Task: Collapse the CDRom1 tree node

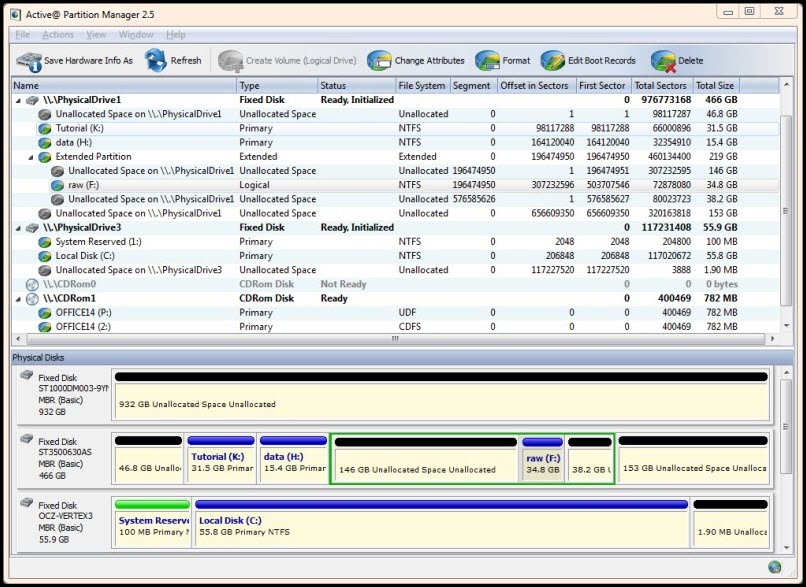Action: pos(19,299)
